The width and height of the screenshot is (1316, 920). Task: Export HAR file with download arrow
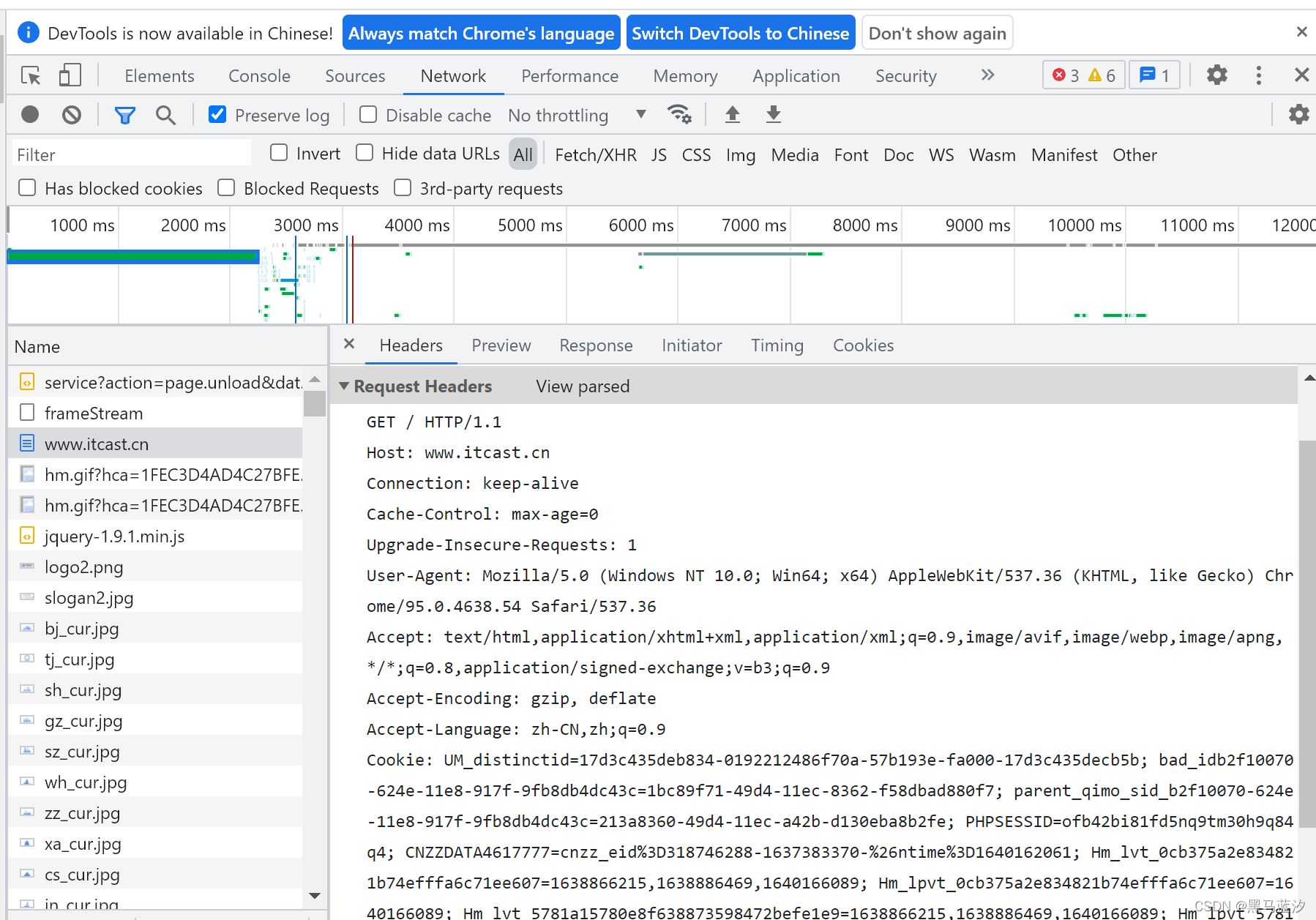click(x=773, y=114)
